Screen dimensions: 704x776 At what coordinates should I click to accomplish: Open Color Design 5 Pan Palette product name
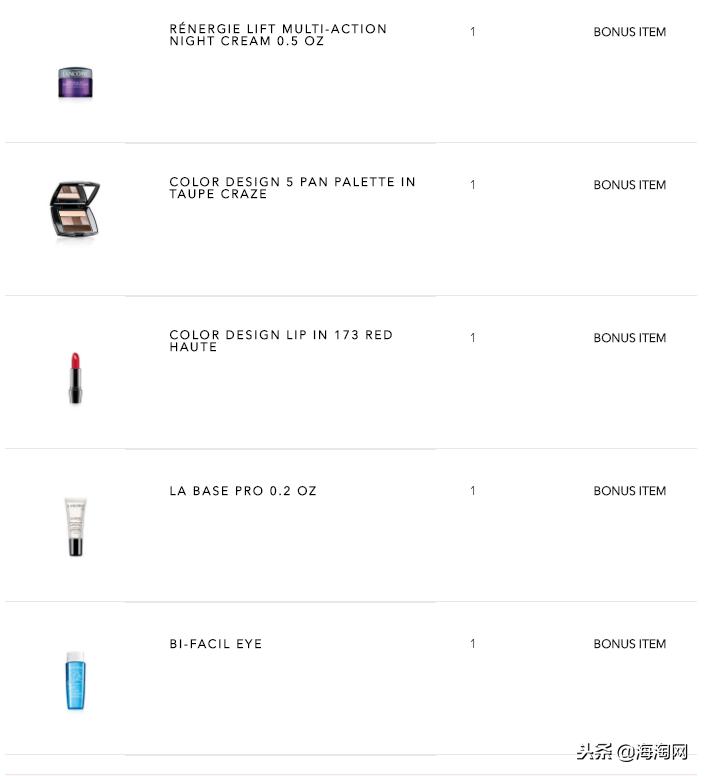292,188
